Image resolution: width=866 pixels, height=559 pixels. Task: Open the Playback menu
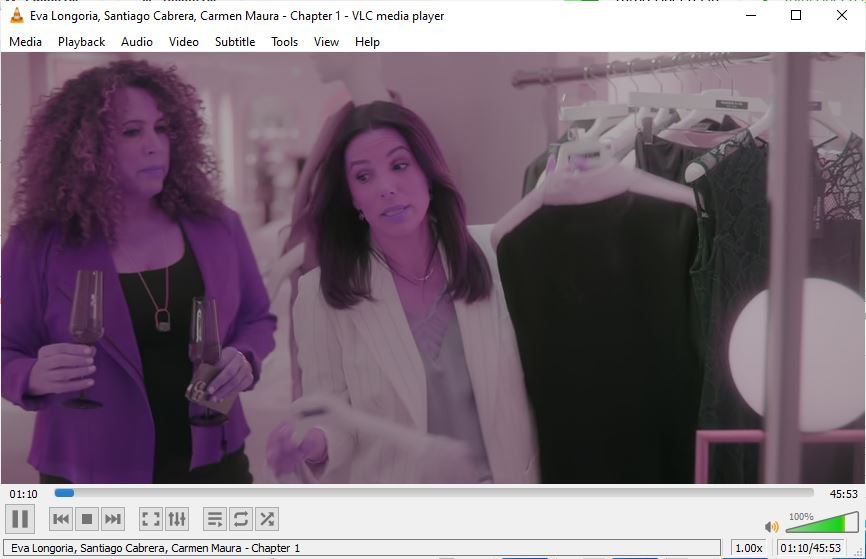coord(81,42)
